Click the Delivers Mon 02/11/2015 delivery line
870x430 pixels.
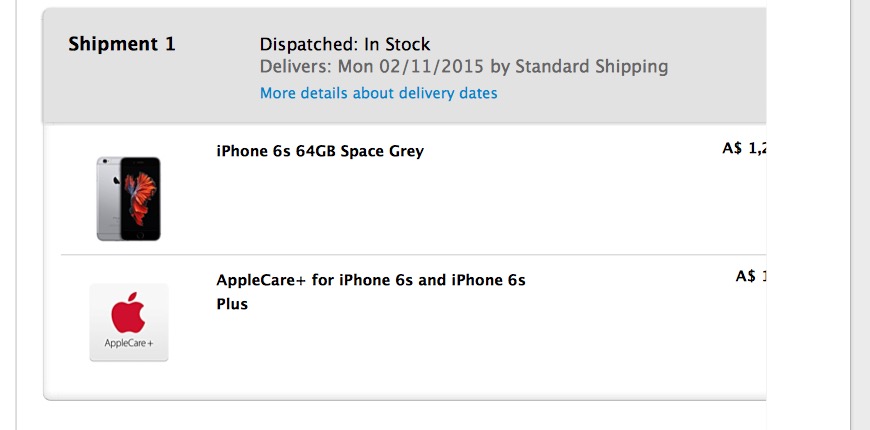coord(463,67)
